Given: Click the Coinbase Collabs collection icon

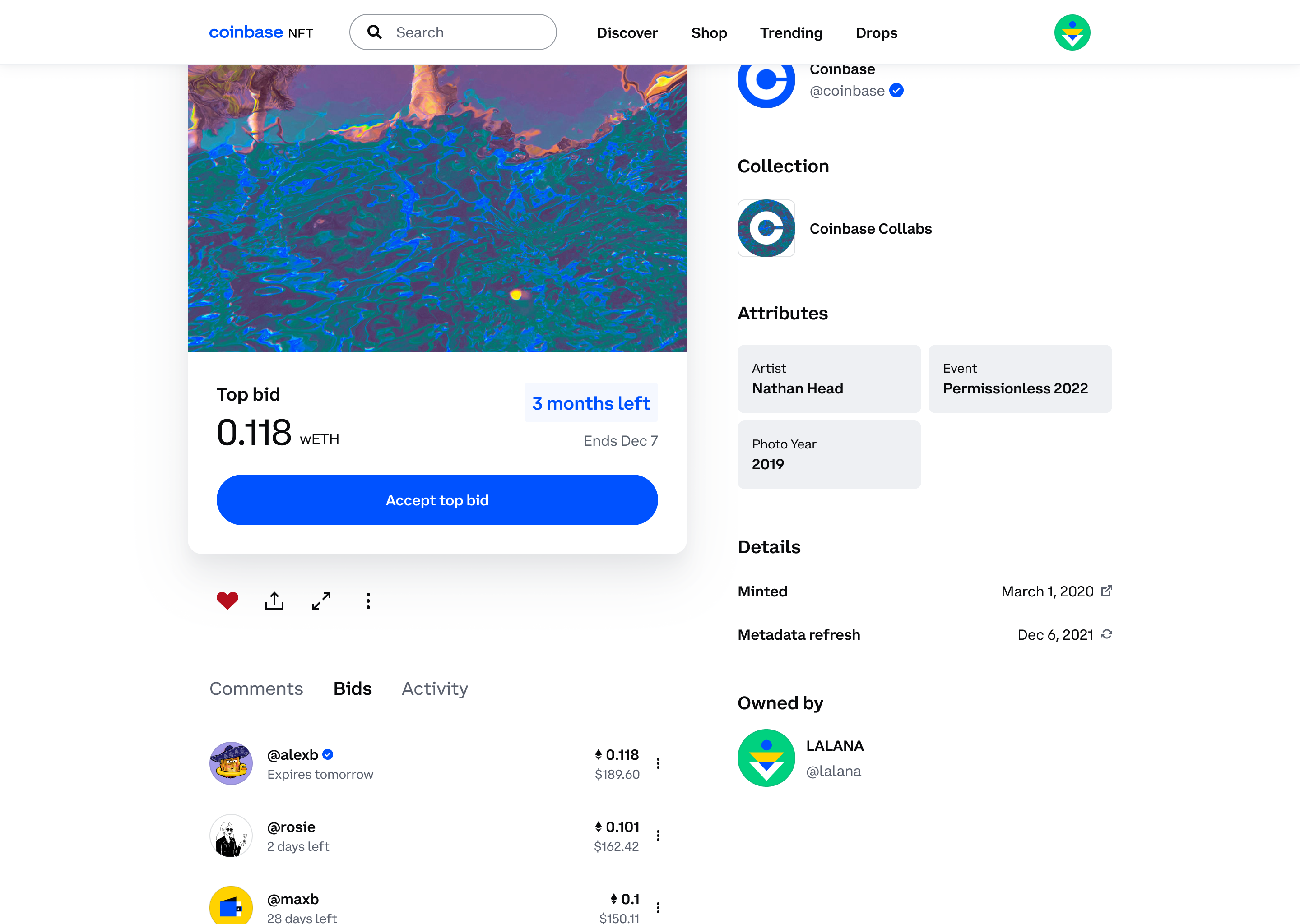Looking at the screenshot, I should click(766, 228).
